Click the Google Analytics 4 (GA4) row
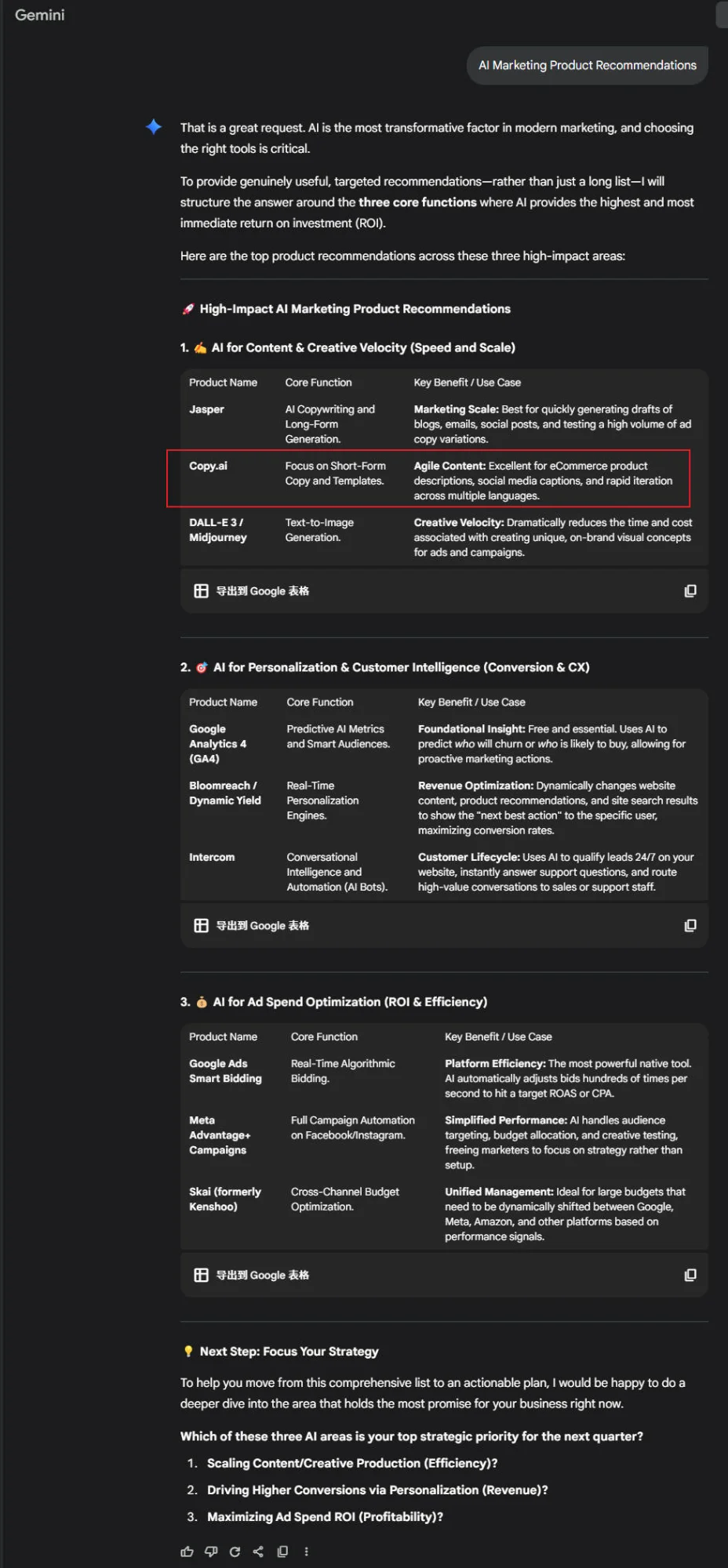The height and width of the screenshot is (1568, 728). (x=218, y=743)
